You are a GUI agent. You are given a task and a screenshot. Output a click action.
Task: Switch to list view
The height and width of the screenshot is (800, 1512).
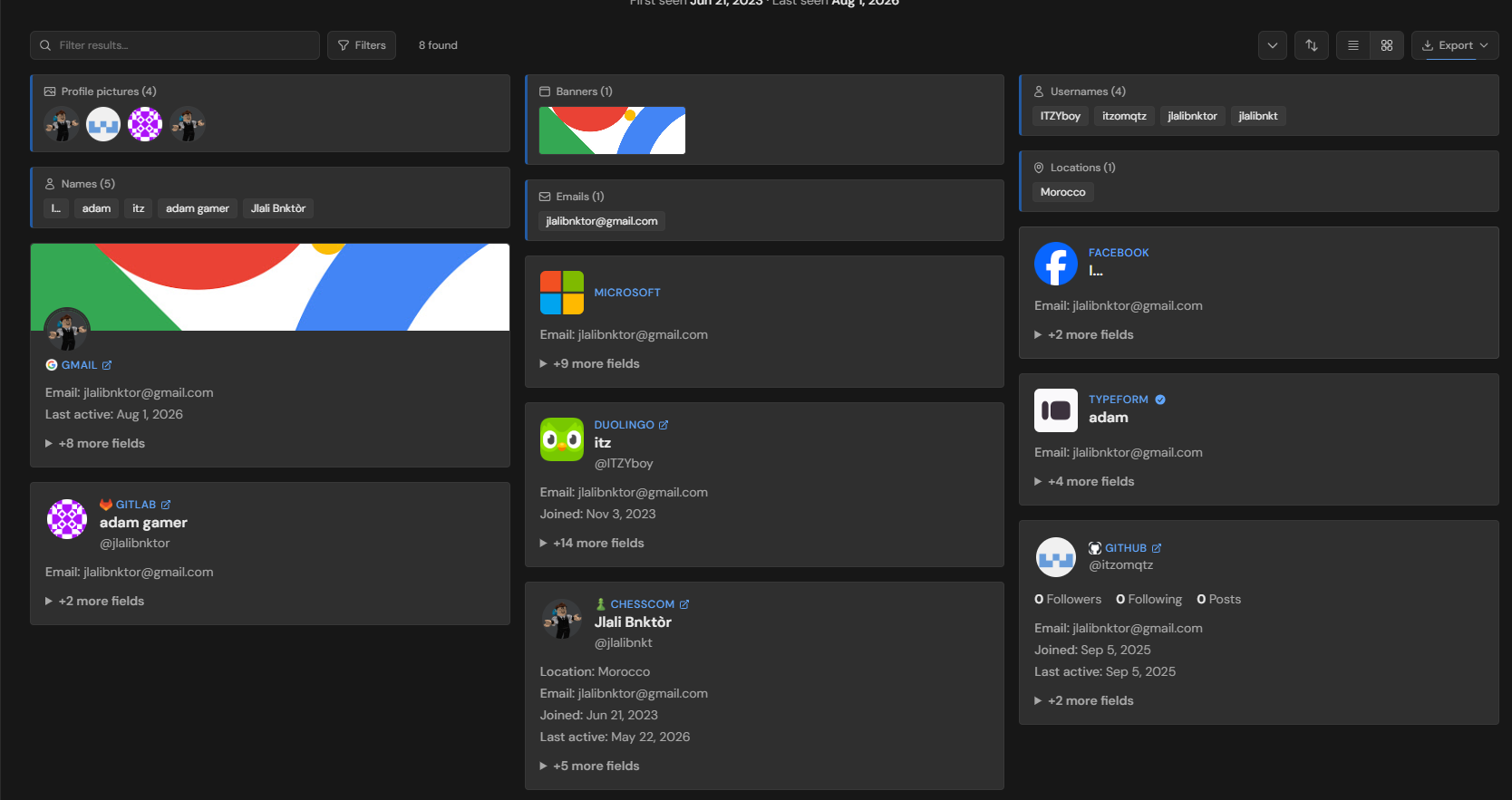(1353, 45)
